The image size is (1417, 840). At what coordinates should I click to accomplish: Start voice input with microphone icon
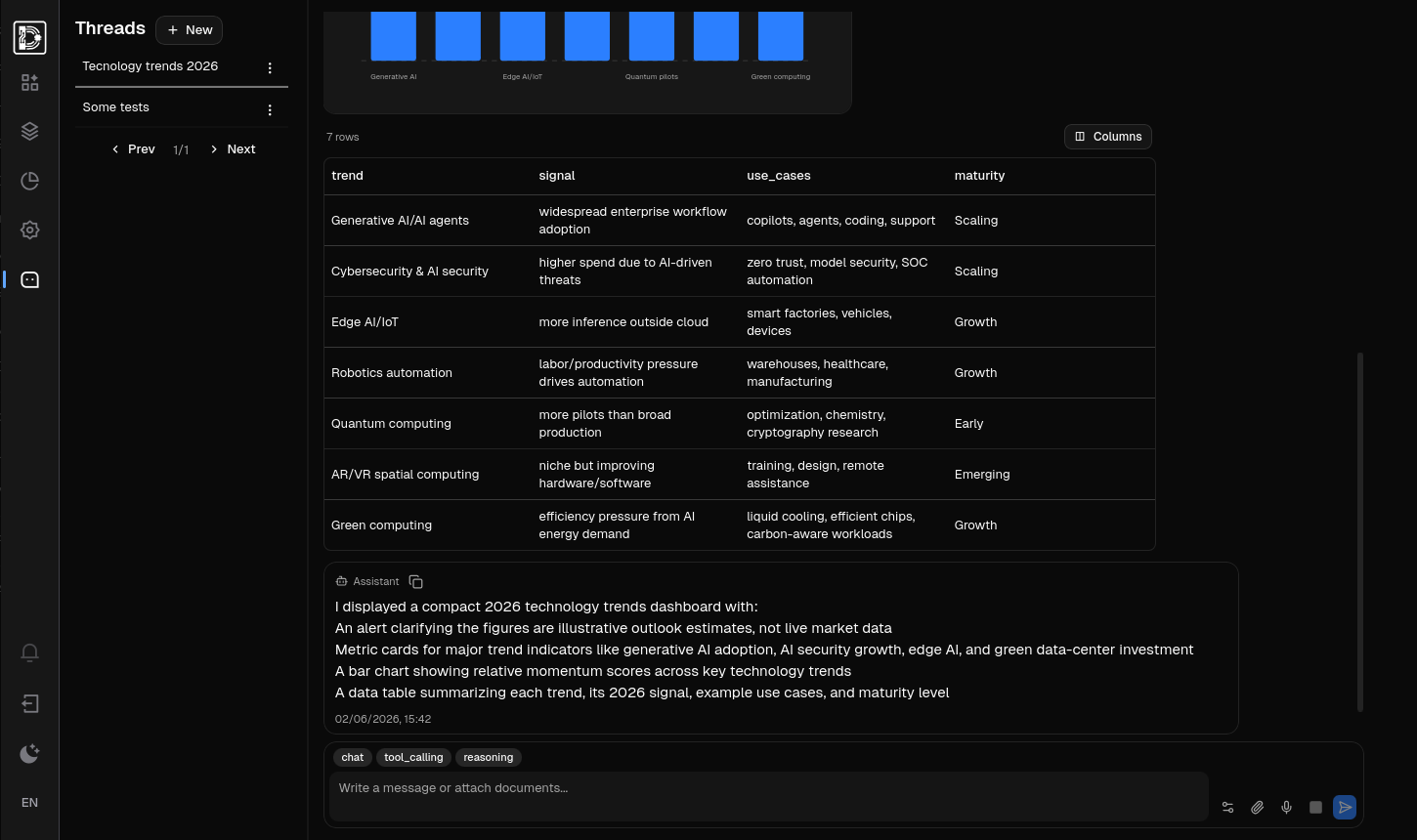coord(1286,808)
